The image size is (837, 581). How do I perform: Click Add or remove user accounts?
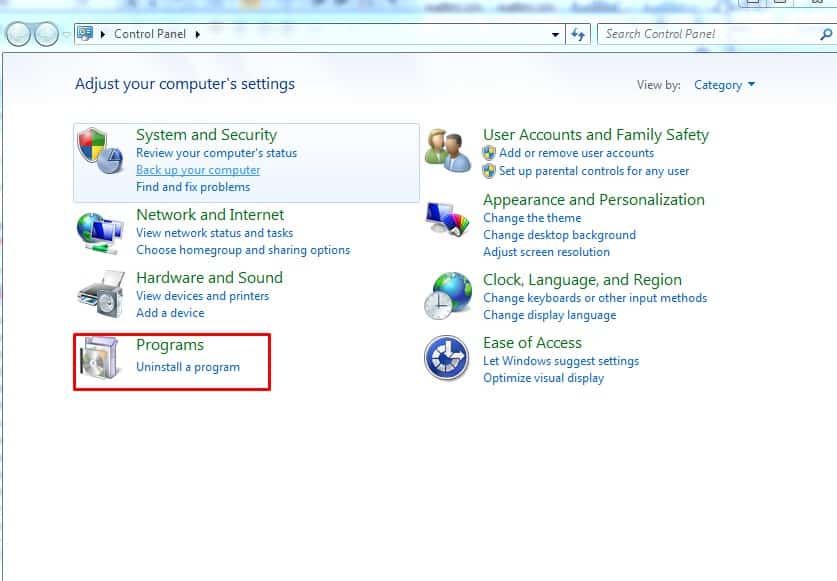coord(576,153)
